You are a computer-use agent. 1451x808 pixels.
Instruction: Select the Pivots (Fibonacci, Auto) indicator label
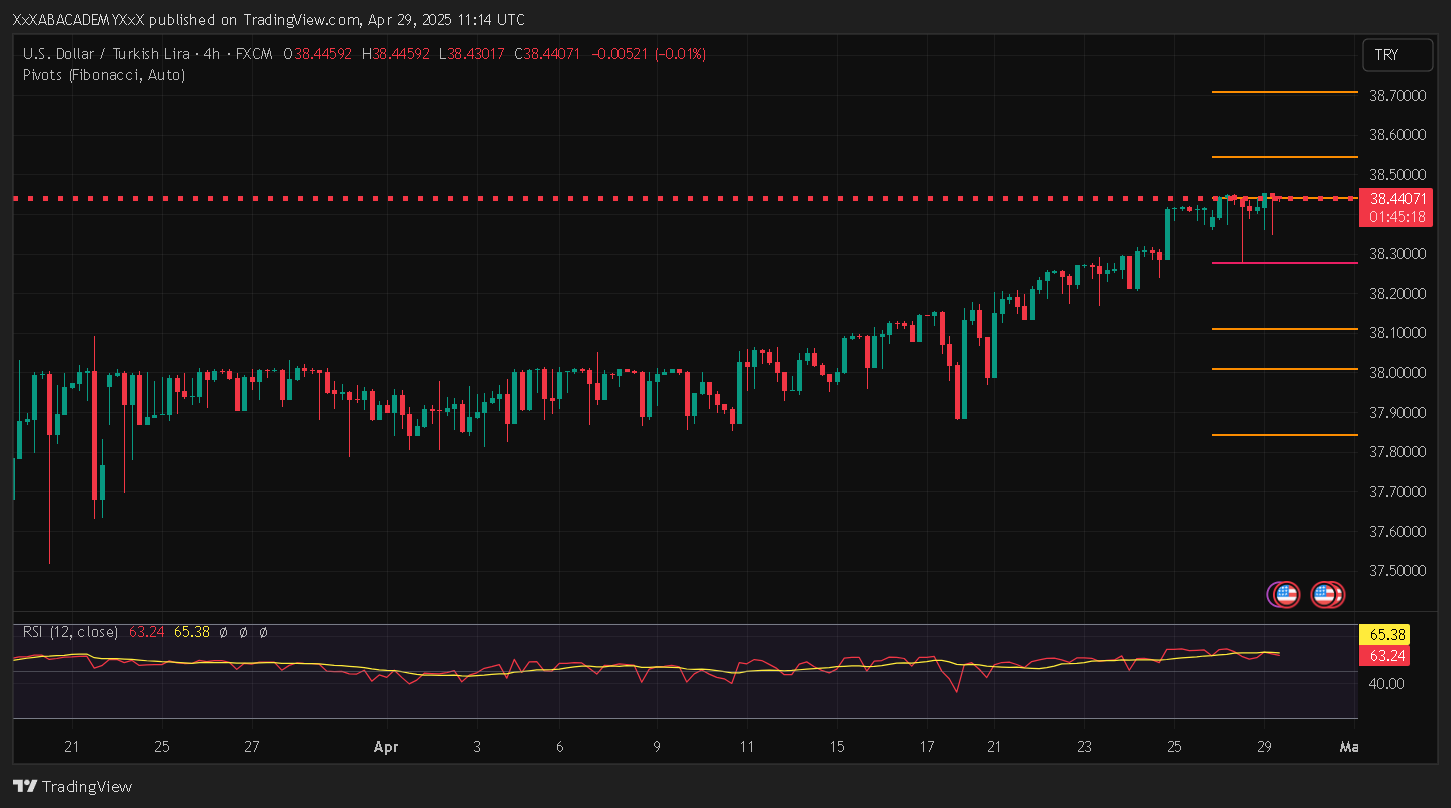(103, 74)
